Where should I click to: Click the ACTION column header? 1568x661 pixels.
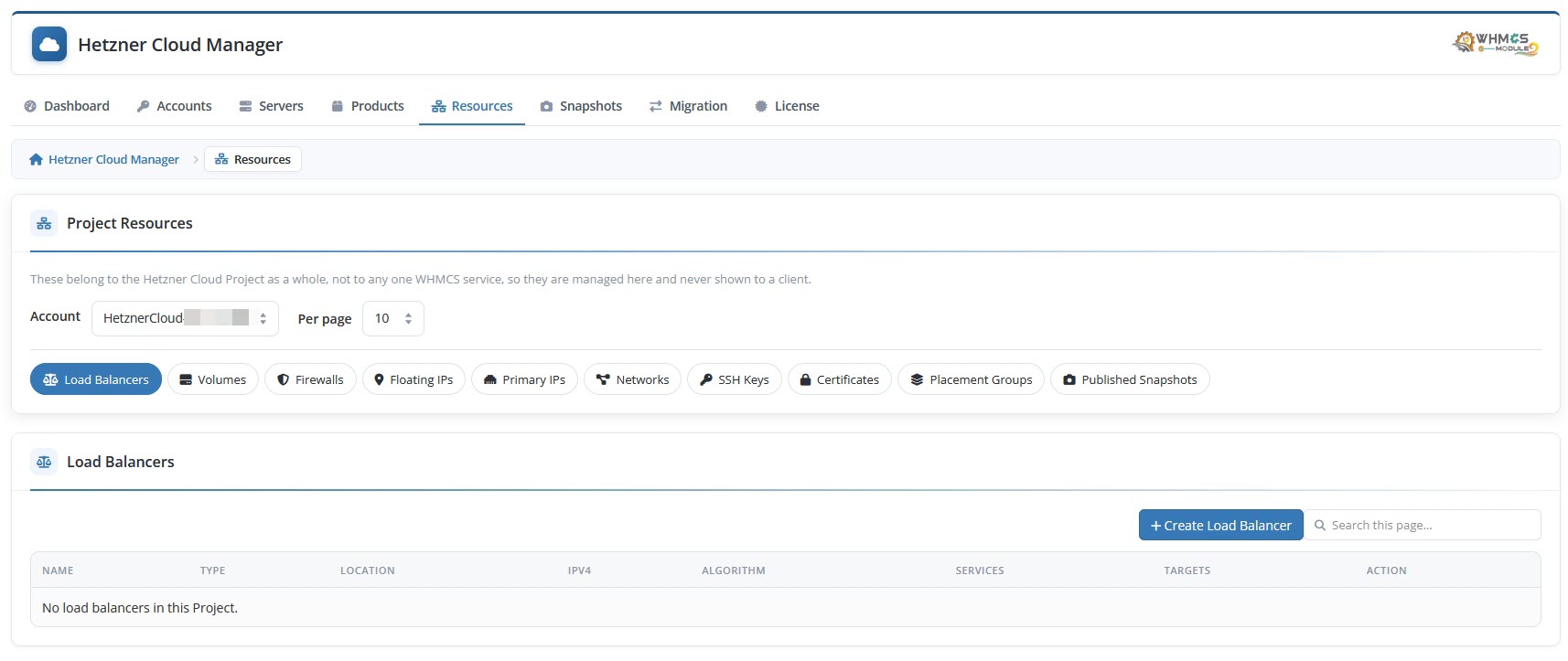point(1386,570)
